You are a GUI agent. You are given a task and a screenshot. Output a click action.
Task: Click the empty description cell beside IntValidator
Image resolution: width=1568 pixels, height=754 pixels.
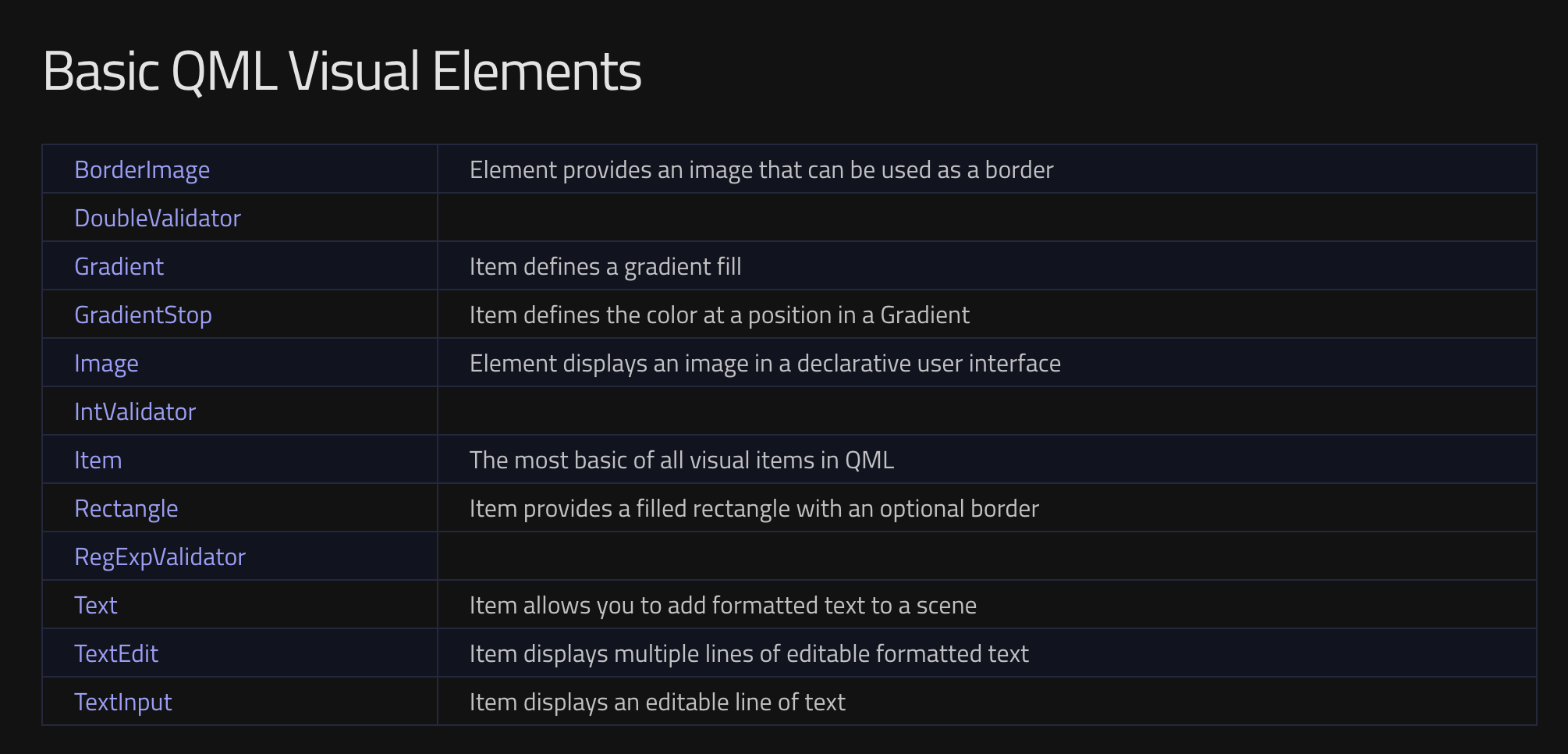click(x=987, y=411)
